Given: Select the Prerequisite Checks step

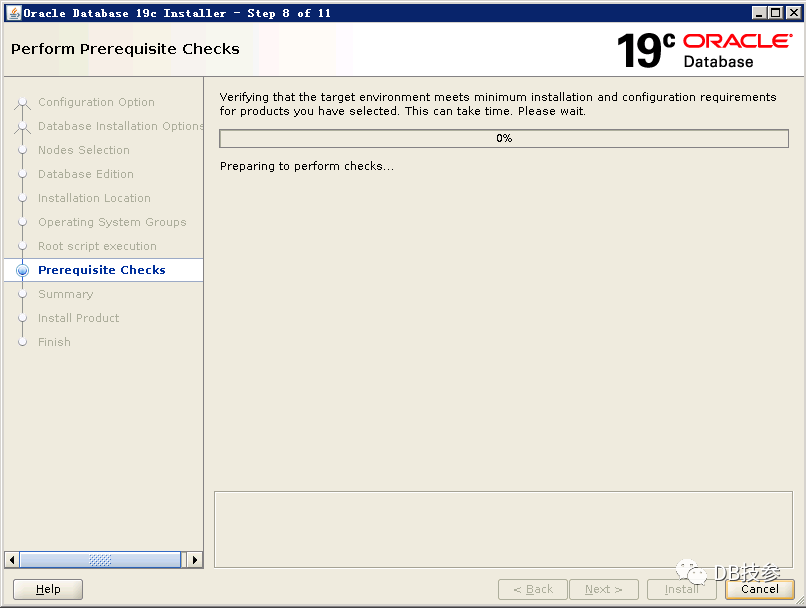Looking at the screenshot, I should [x=102, y=270].
